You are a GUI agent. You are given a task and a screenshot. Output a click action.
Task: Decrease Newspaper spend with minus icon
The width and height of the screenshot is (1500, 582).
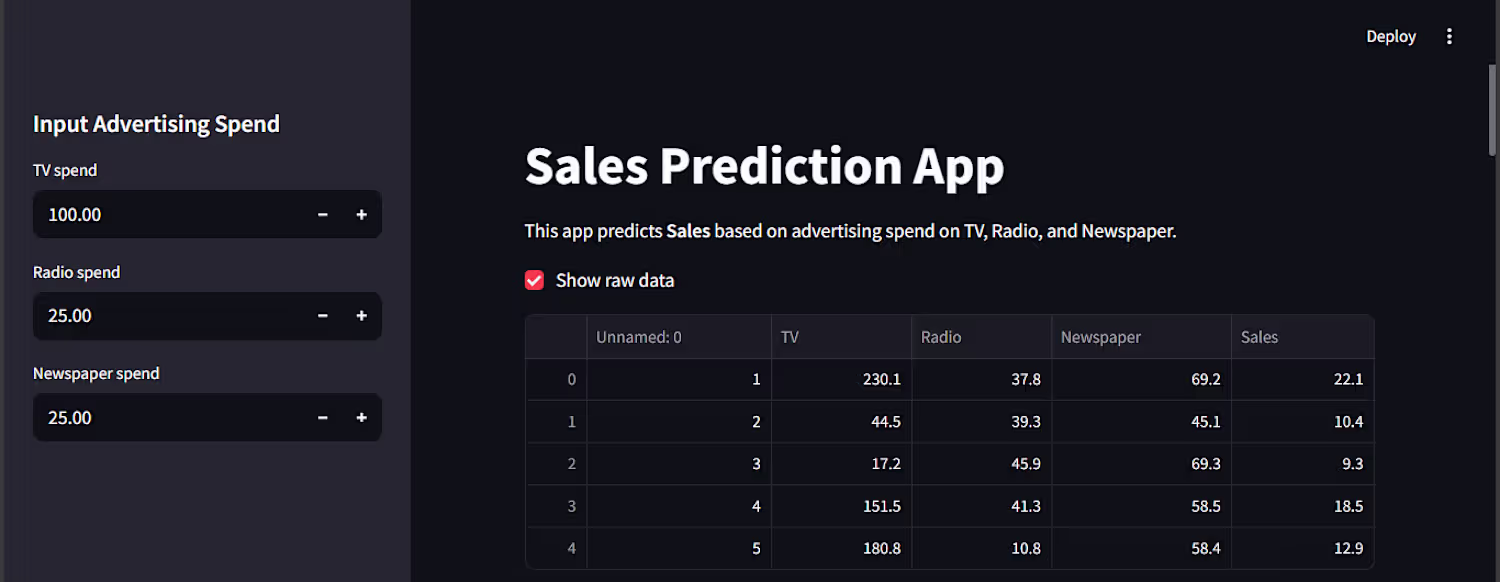coord(323,417)
